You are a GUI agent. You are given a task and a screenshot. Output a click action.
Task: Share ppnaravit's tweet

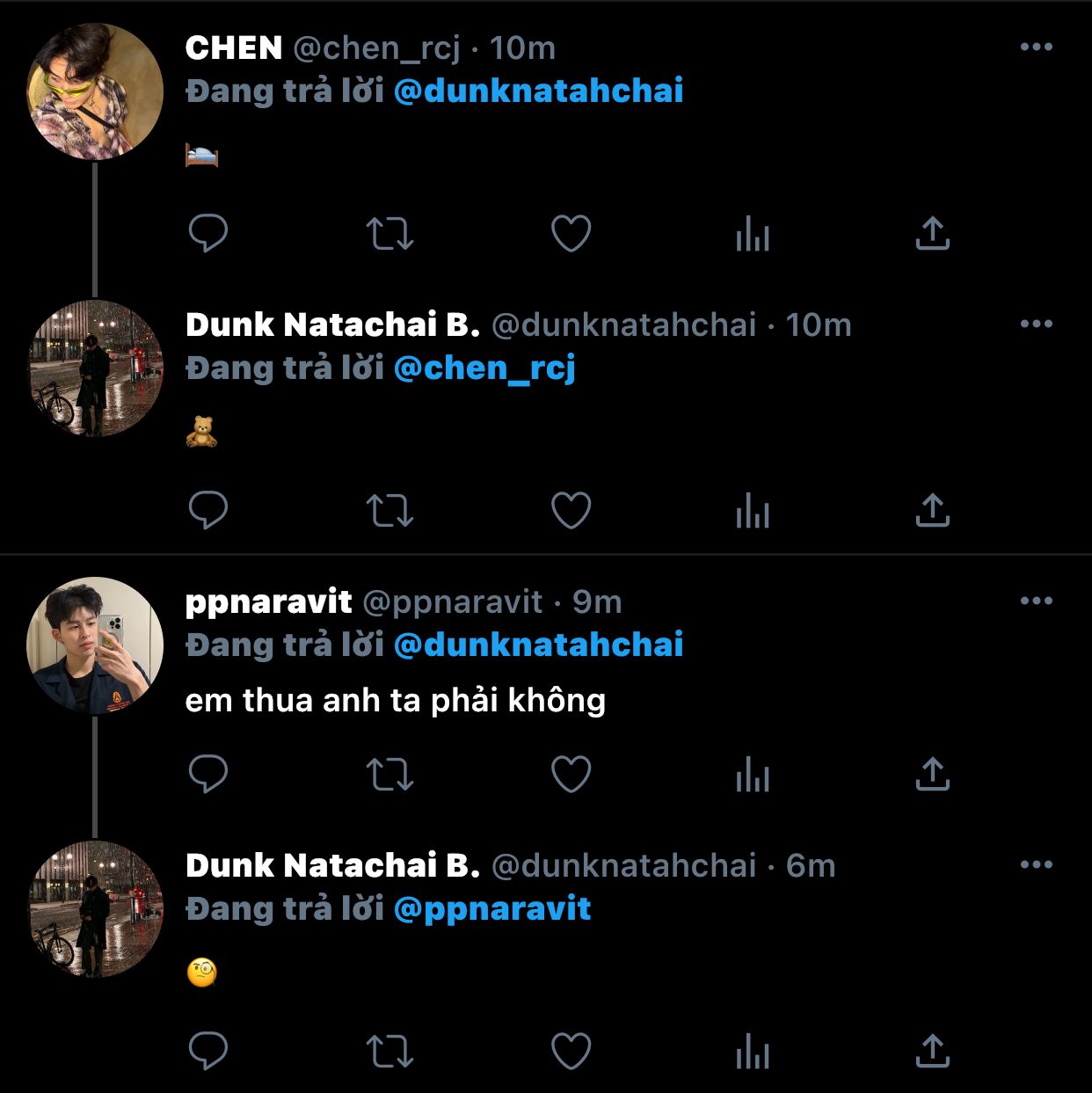pos(932,775)
